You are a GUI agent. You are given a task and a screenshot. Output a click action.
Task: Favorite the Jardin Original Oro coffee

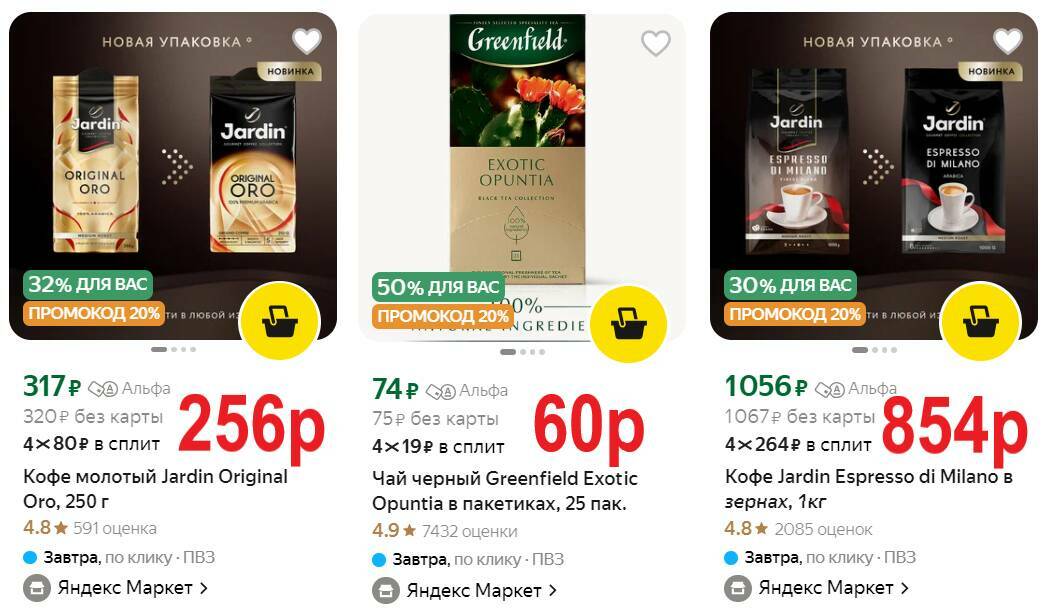tap(307, 42)
